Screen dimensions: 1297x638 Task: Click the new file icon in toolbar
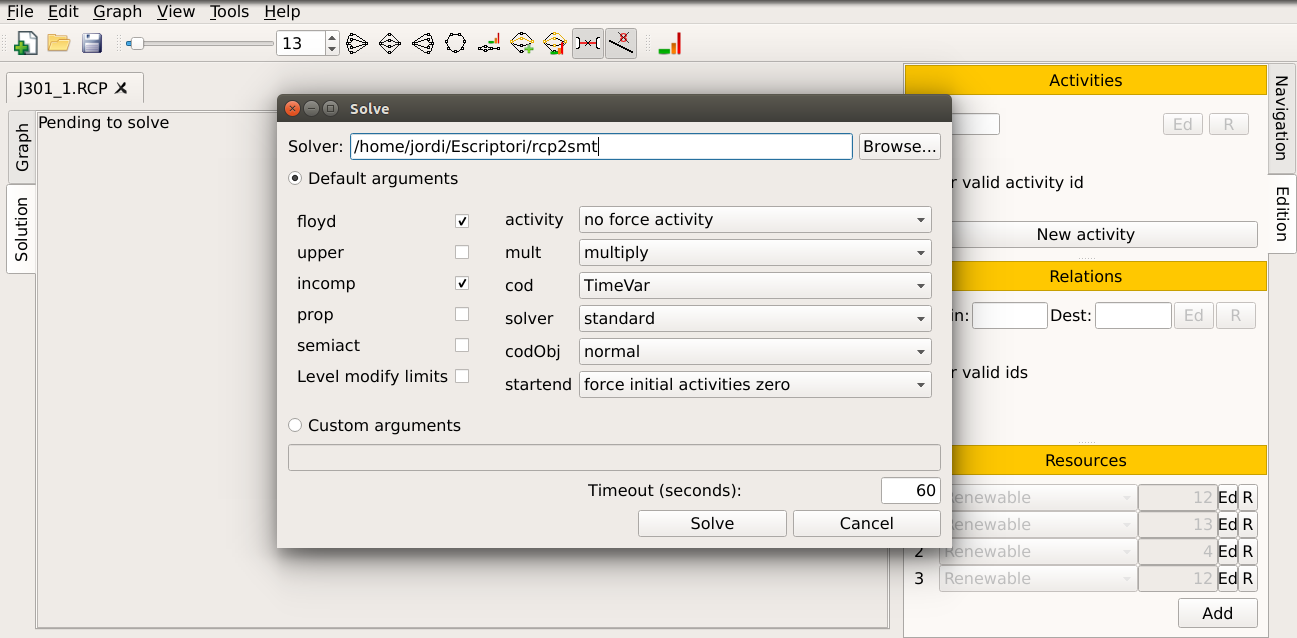(26, 43)
